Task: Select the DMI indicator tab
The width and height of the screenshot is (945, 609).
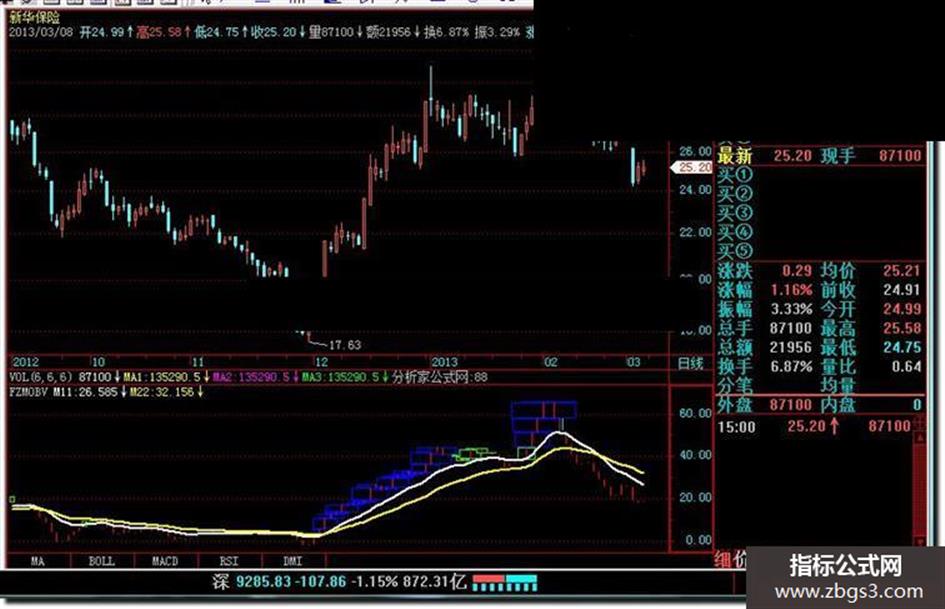Action: [292, 561]
